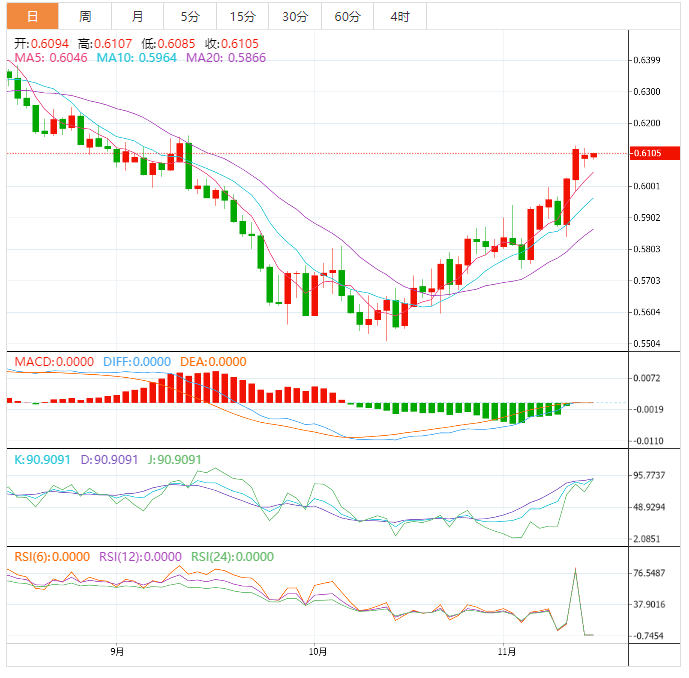Click the 95.7737 KDJ axis label
Screen dimensions: 689x678
coord(649,475)
